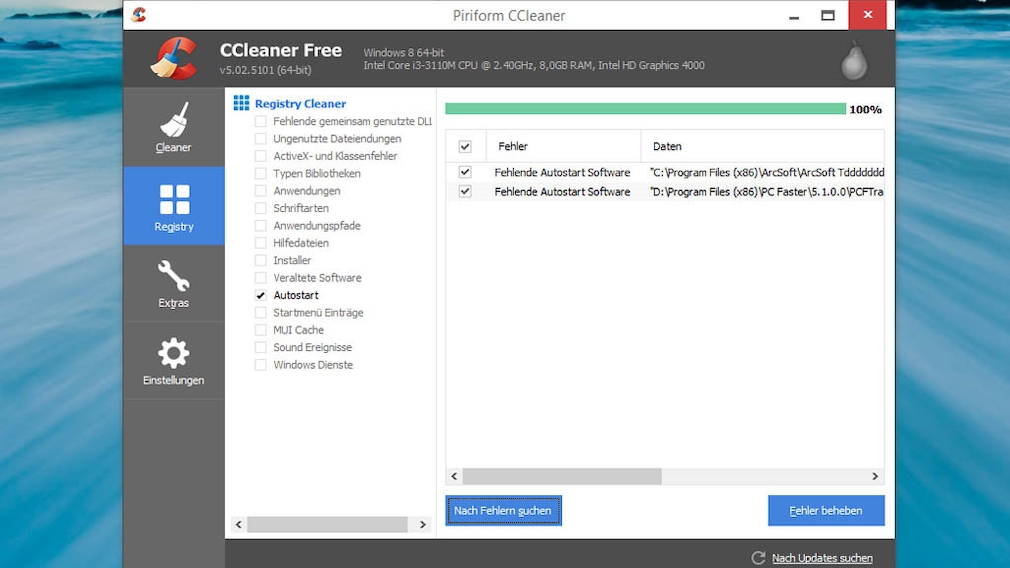Uncheck the Autostart registry option

[261, 296]
